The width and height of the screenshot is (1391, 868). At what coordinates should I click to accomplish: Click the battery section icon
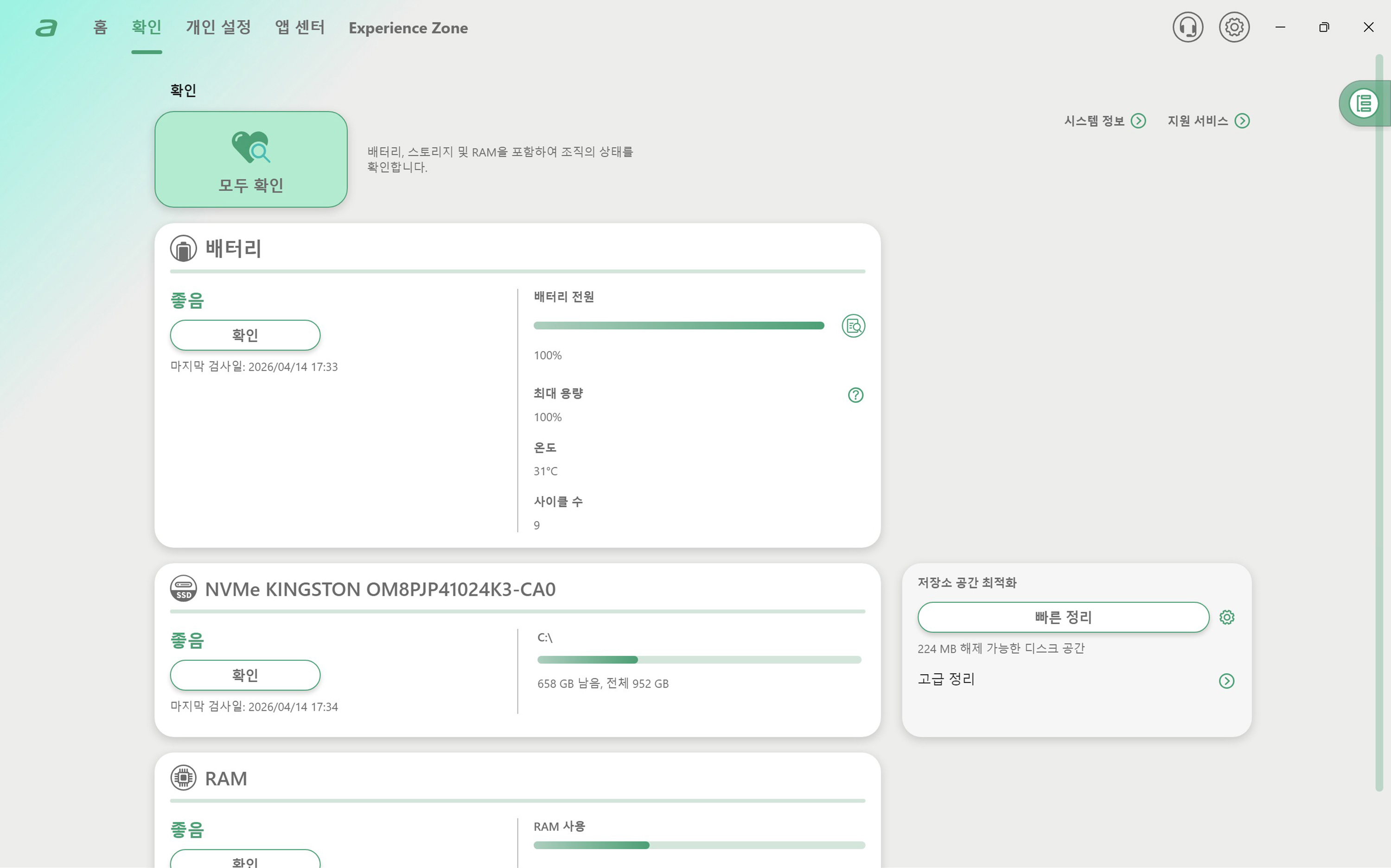point(183,249)
